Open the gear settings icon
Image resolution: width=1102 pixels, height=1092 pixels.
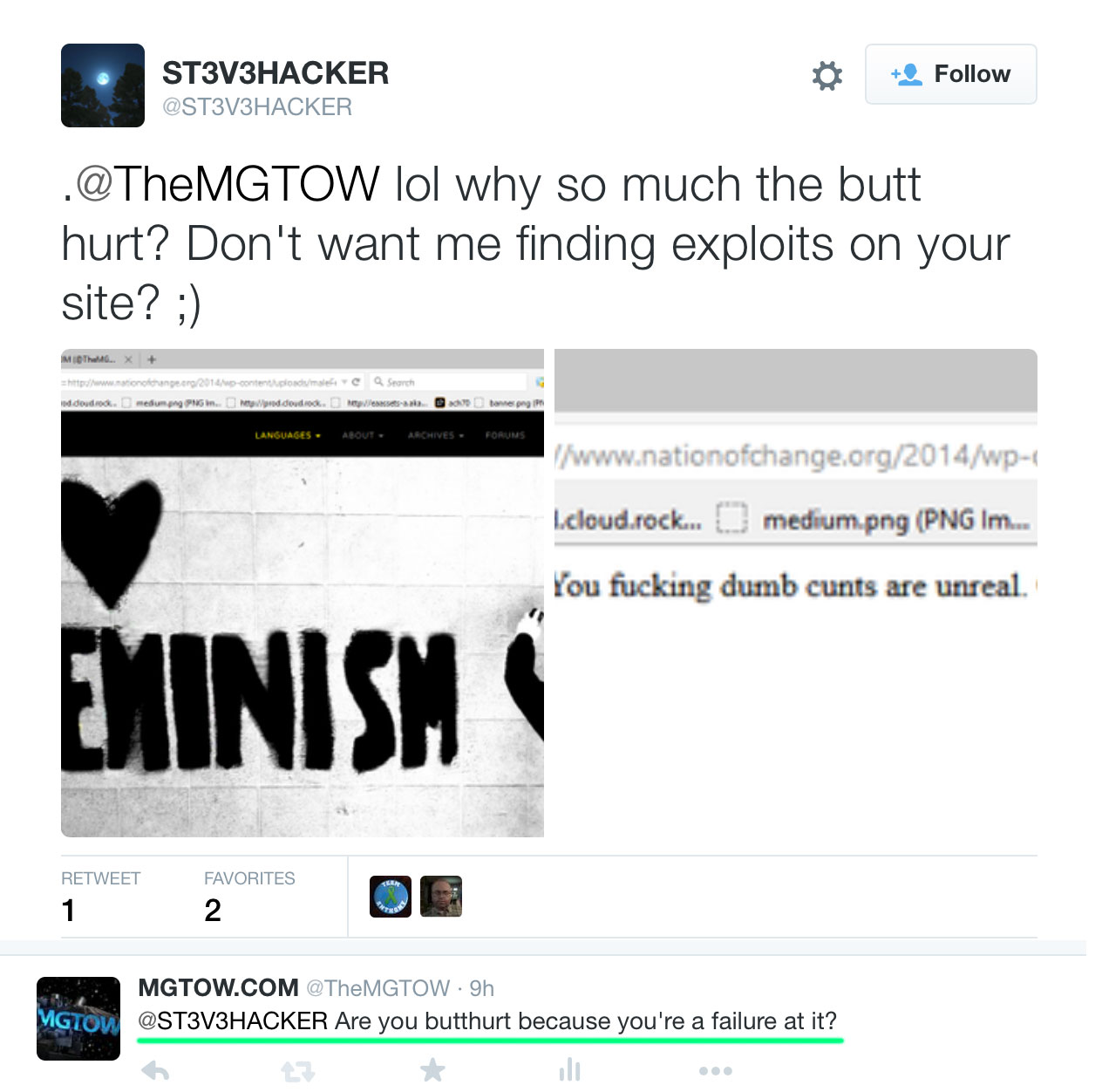826,75
